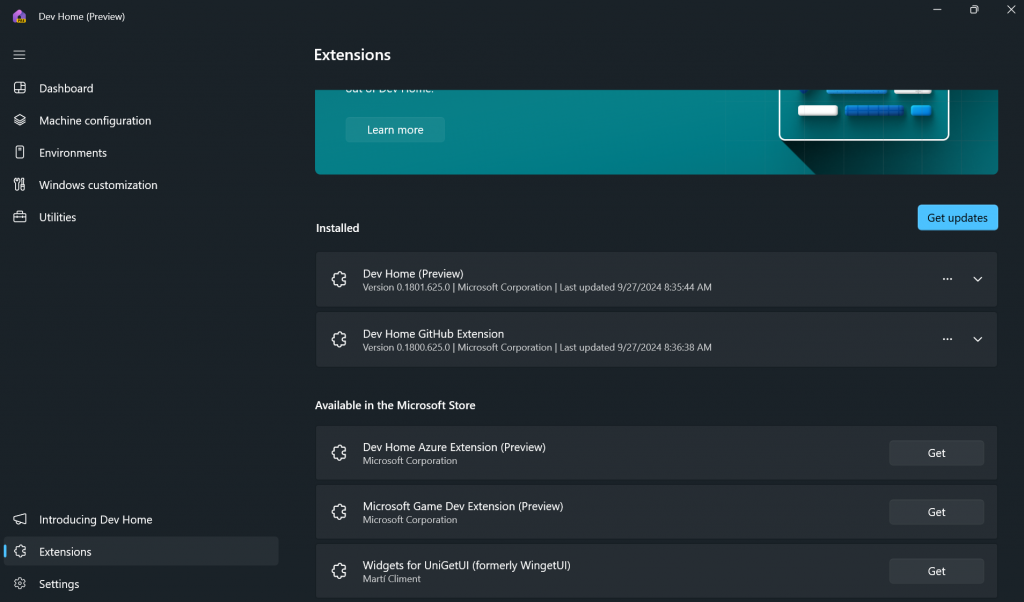Expand the Dev Home (Preview) entry chevron

[x=978, y=280]
